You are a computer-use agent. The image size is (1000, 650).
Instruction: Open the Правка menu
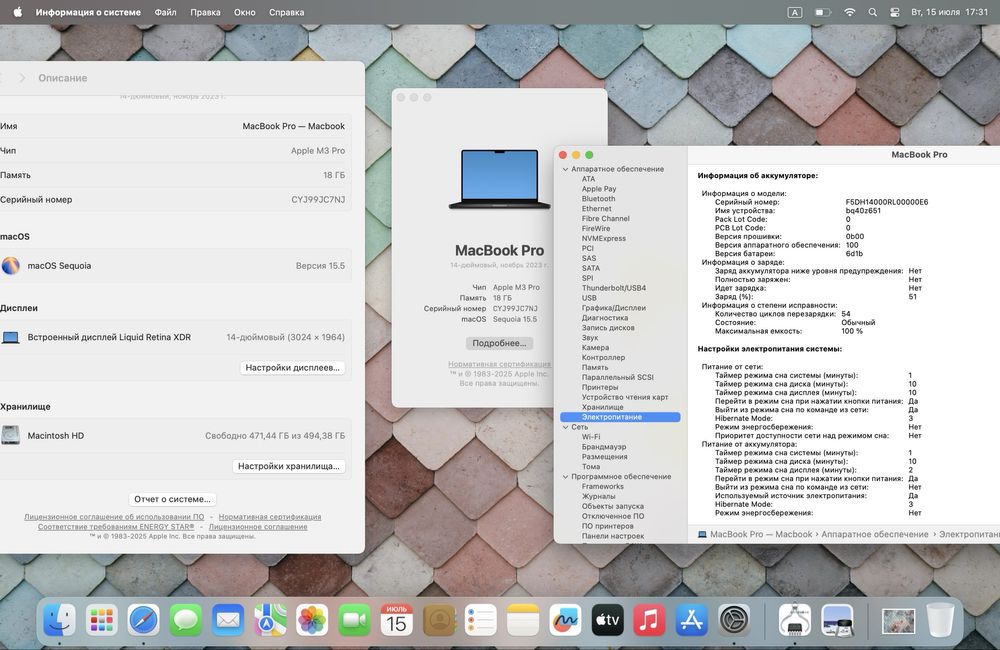pos(205,12)
